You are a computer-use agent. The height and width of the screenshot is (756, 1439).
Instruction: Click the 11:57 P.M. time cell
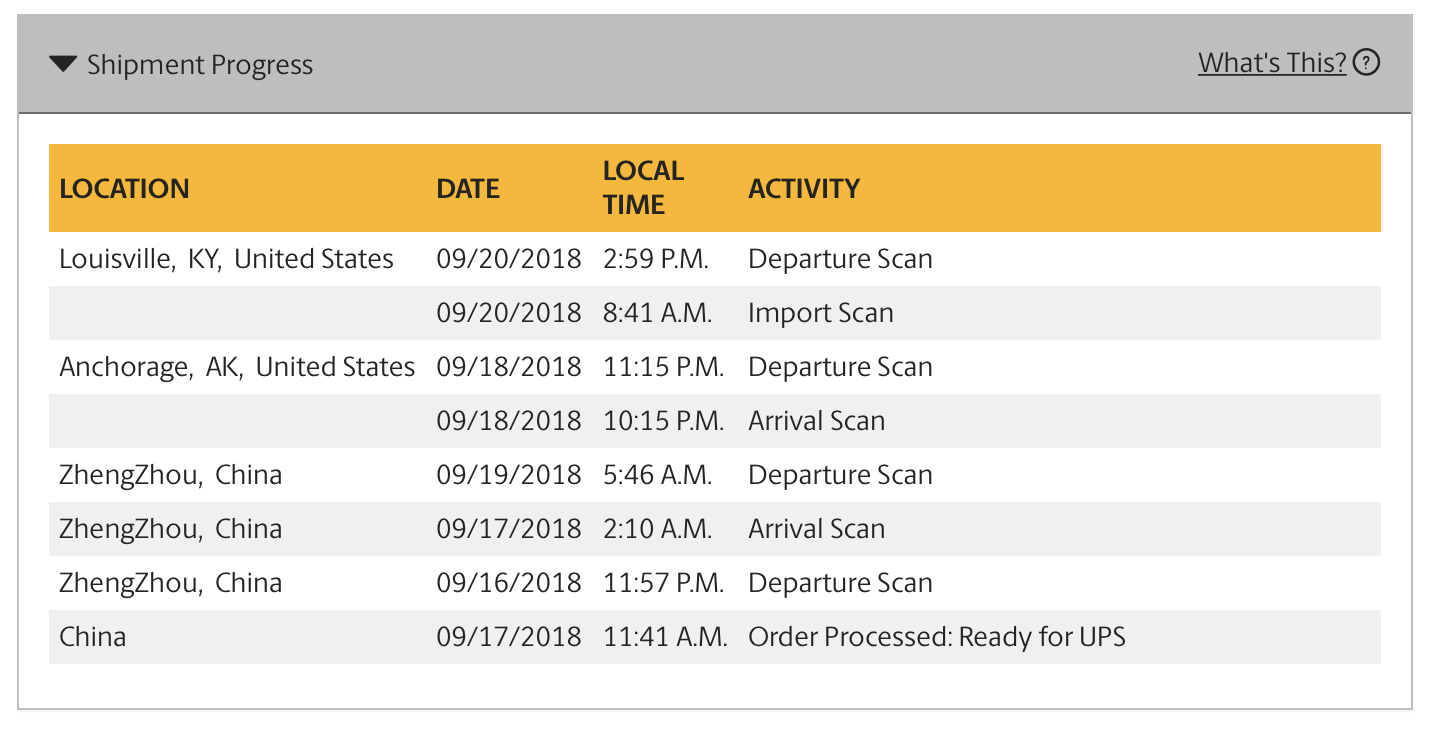coord(664,583)
